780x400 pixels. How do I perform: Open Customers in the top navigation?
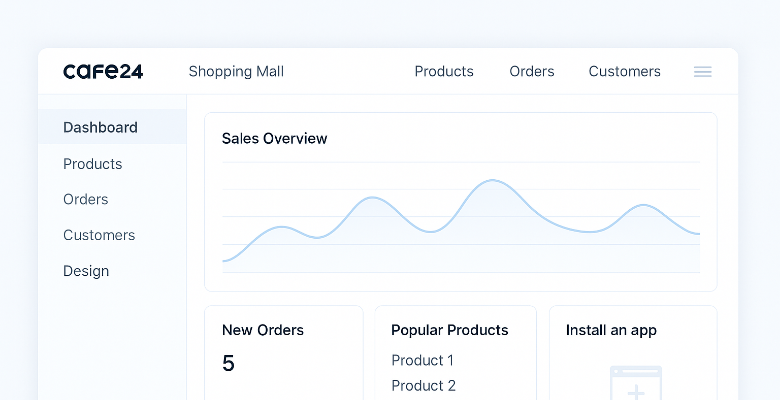tap(624, 71)
